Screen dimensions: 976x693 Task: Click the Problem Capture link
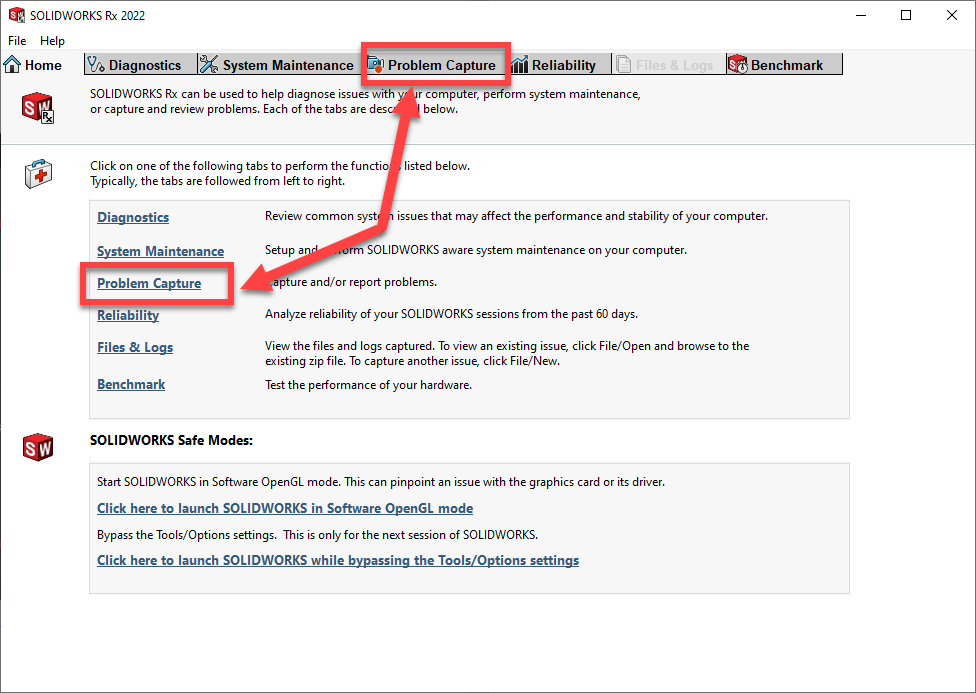149,283
